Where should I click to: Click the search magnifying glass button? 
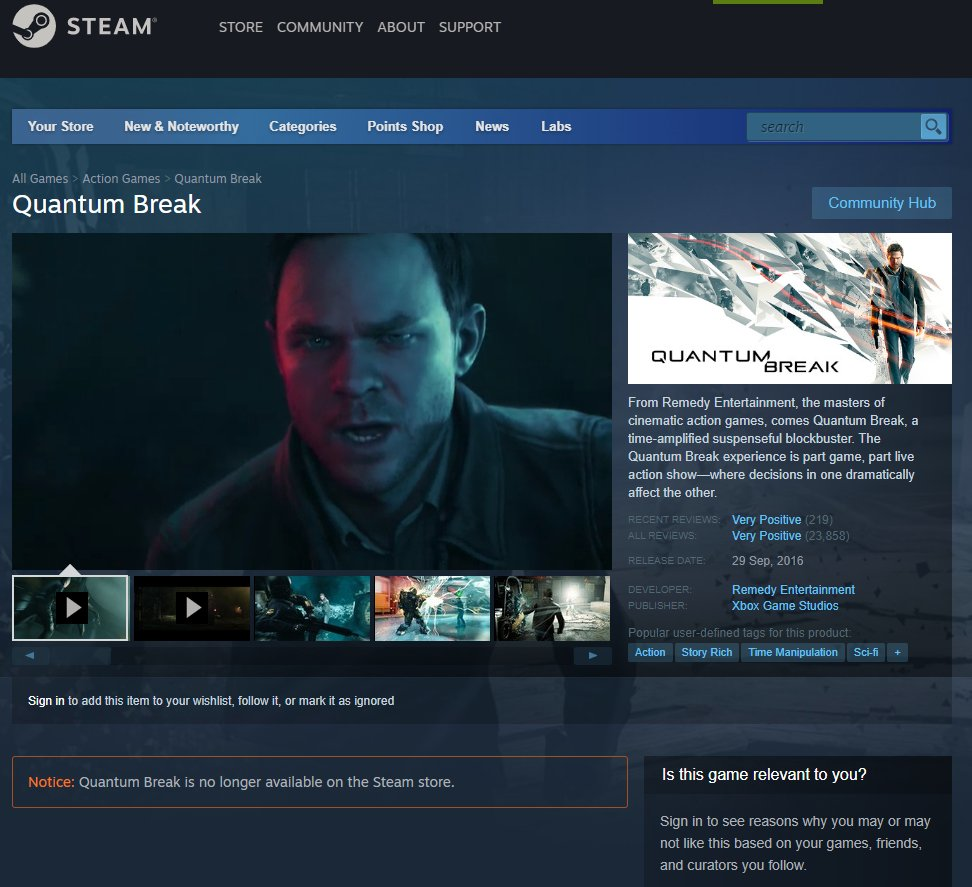(933, 126)
